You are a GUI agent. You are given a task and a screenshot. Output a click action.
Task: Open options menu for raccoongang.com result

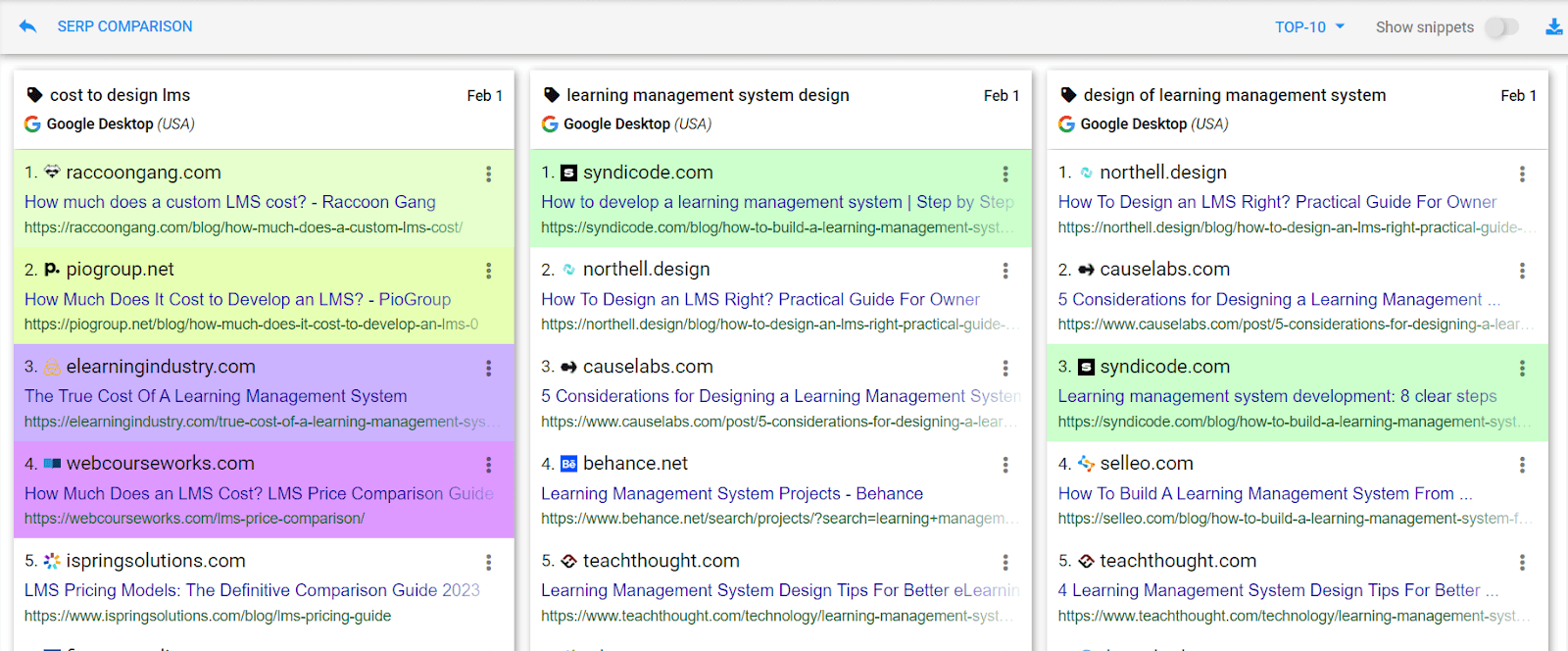489,174
